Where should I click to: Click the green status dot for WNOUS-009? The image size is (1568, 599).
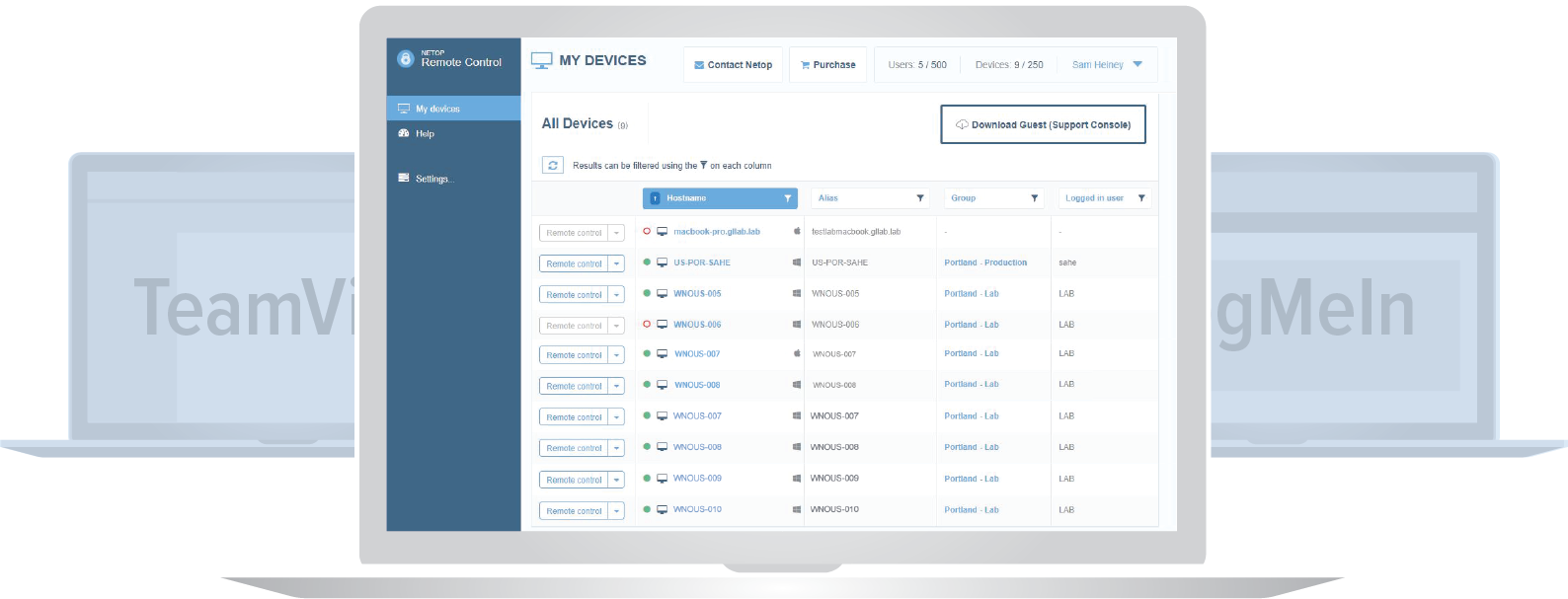point(647,478)
